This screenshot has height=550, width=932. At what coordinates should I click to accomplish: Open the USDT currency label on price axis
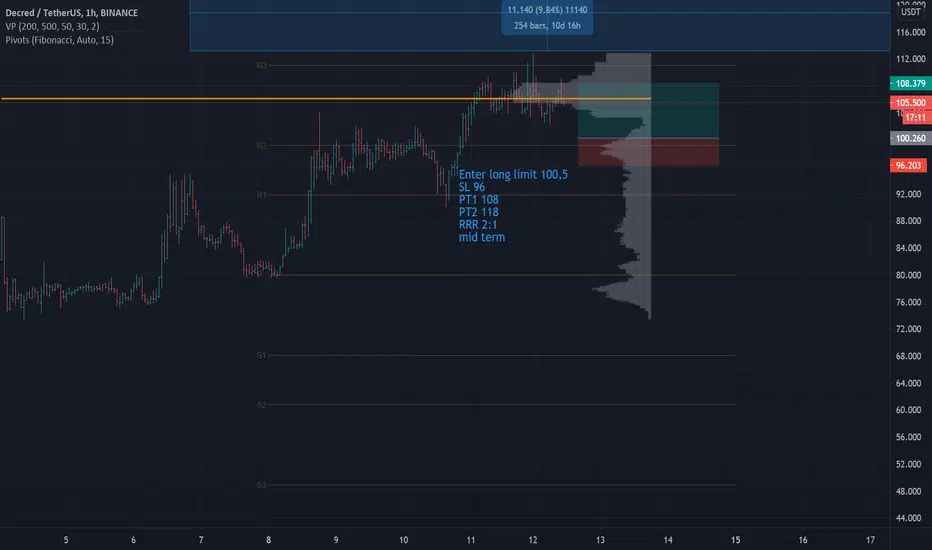910,12
